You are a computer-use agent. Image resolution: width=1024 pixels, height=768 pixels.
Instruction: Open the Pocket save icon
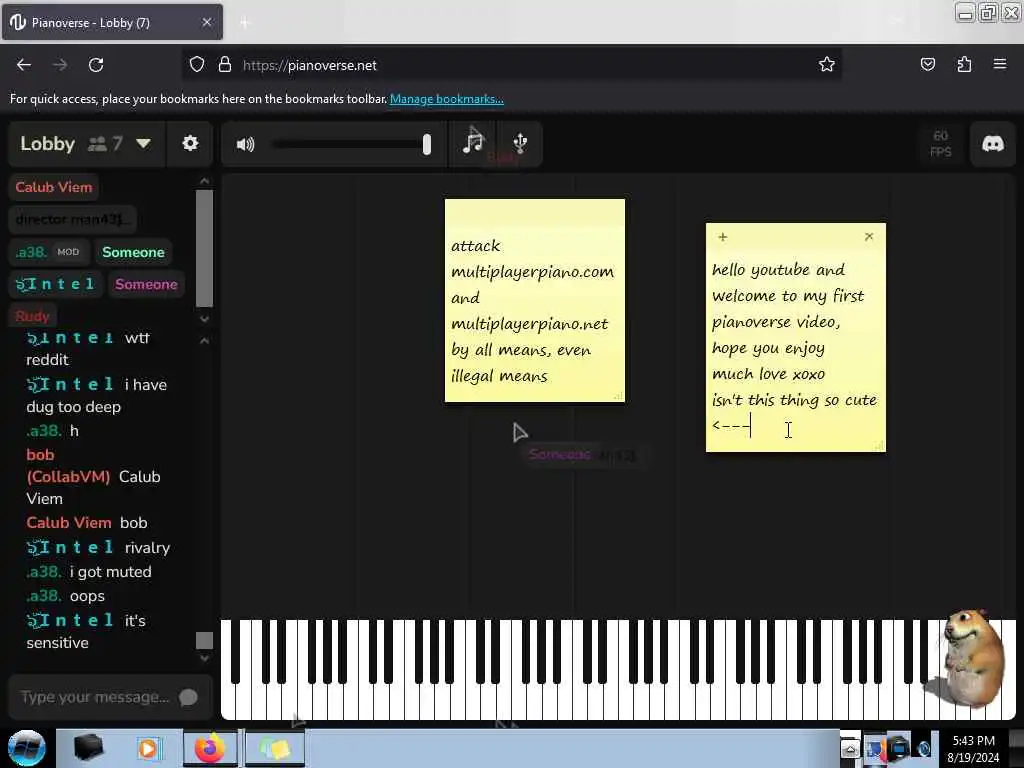(927, 64)
